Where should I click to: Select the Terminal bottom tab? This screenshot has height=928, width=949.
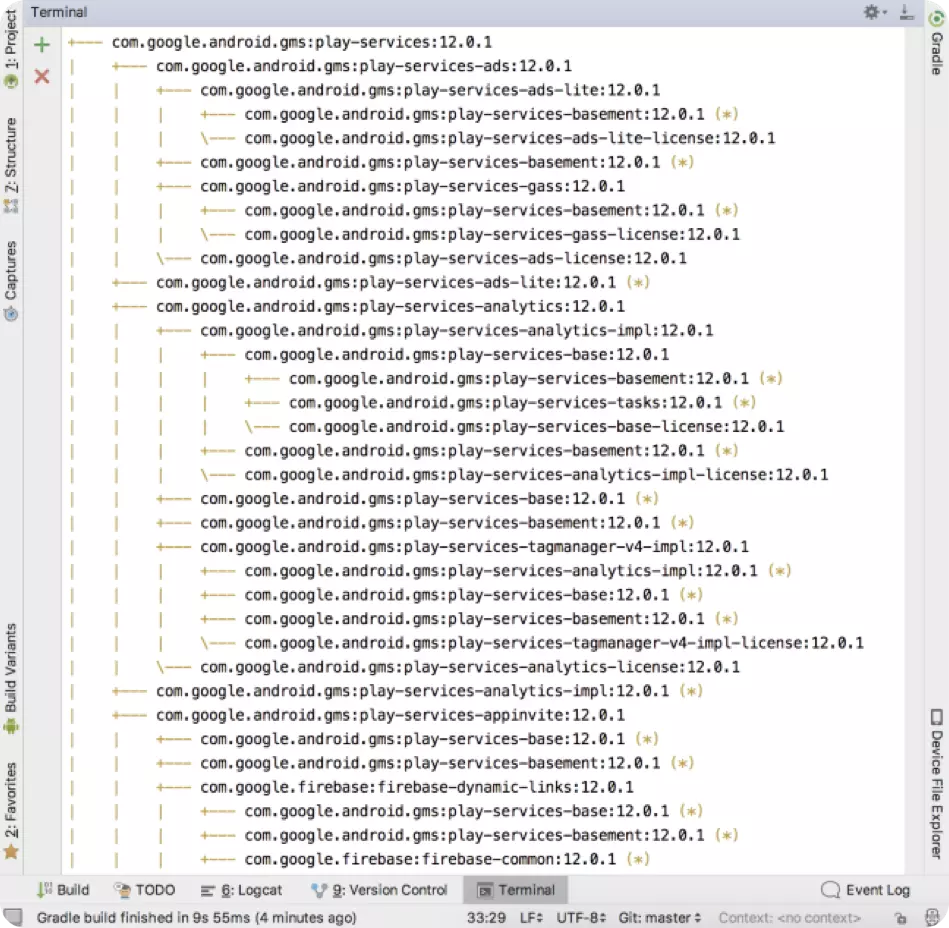click(516, 890)
